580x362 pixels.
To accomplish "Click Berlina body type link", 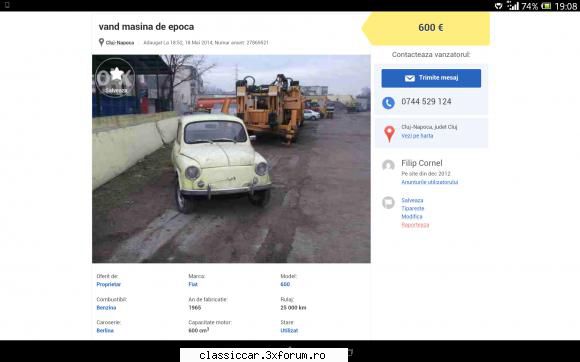I will point(105,331).
